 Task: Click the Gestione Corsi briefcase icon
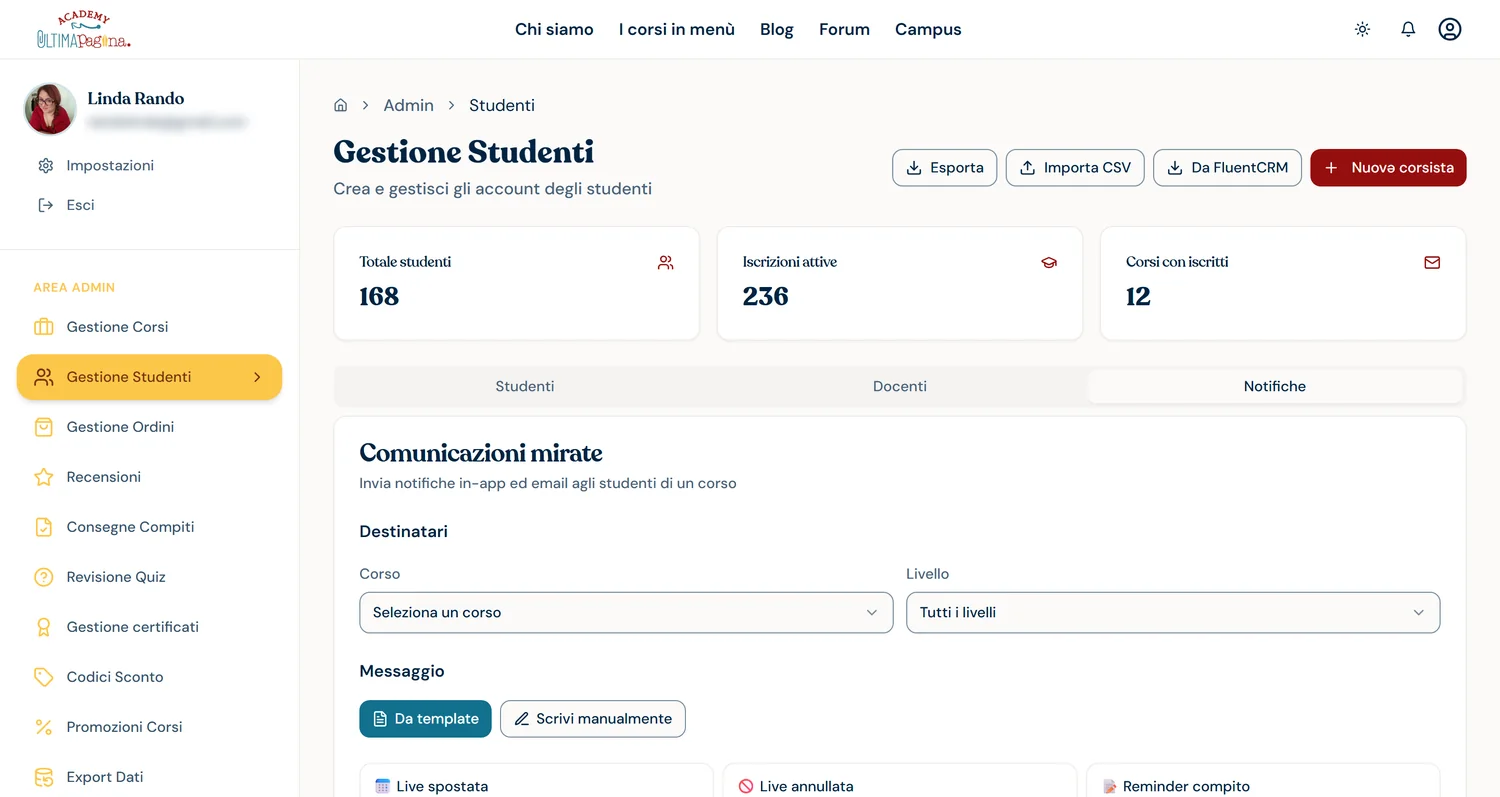tap(43, 327)
